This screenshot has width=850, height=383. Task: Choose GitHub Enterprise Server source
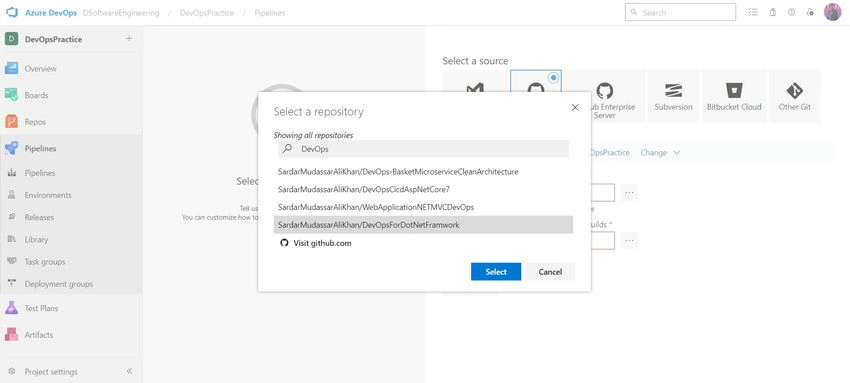[605, 96]
